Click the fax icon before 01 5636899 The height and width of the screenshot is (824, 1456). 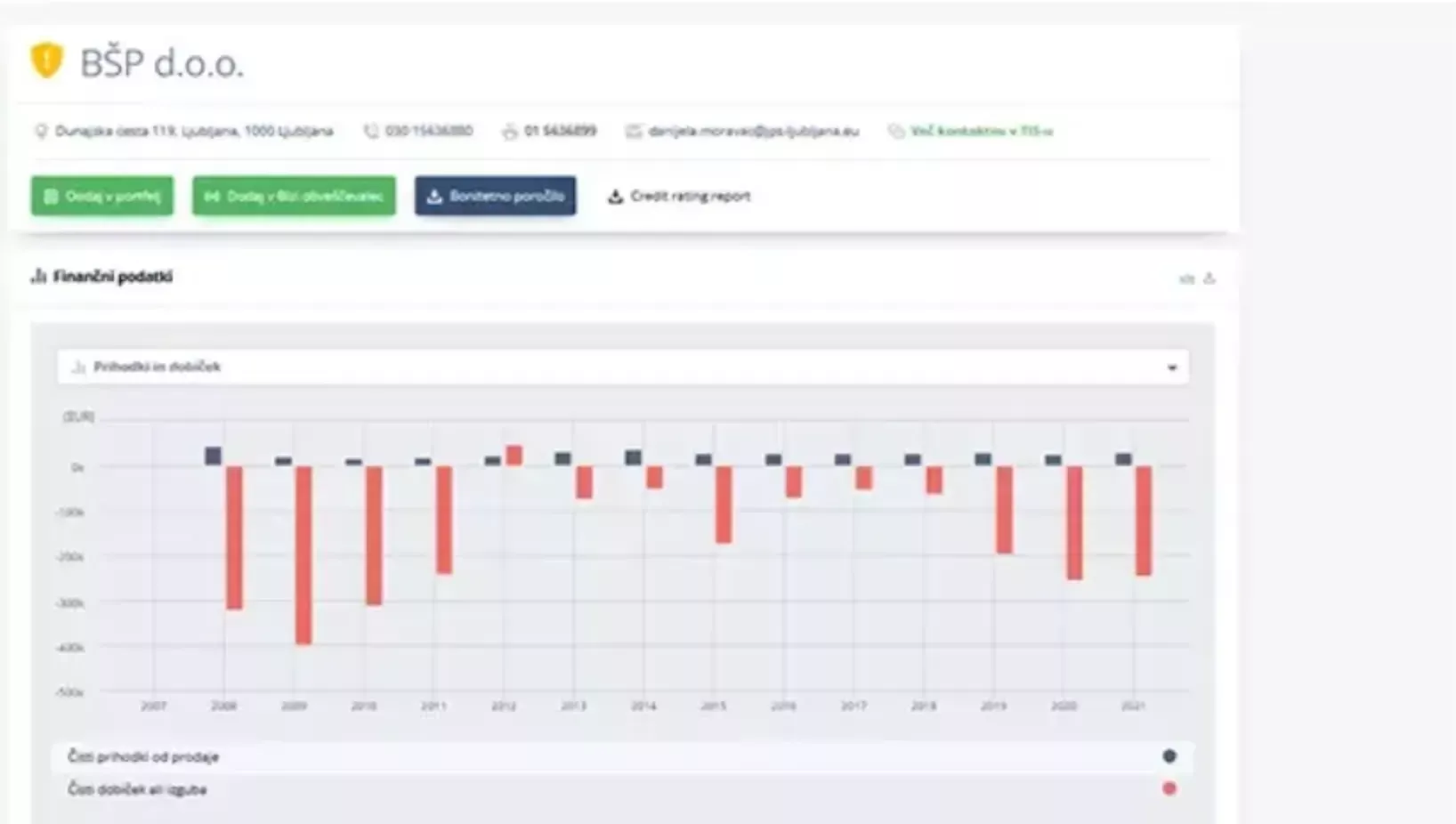(x=509, y=132)
